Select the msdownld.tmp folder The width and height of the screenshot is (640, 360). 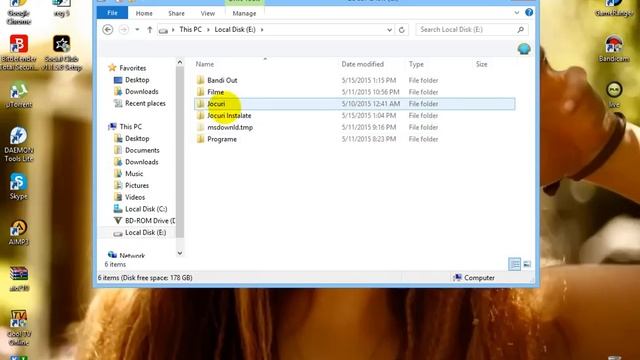[x=230, y=127]
